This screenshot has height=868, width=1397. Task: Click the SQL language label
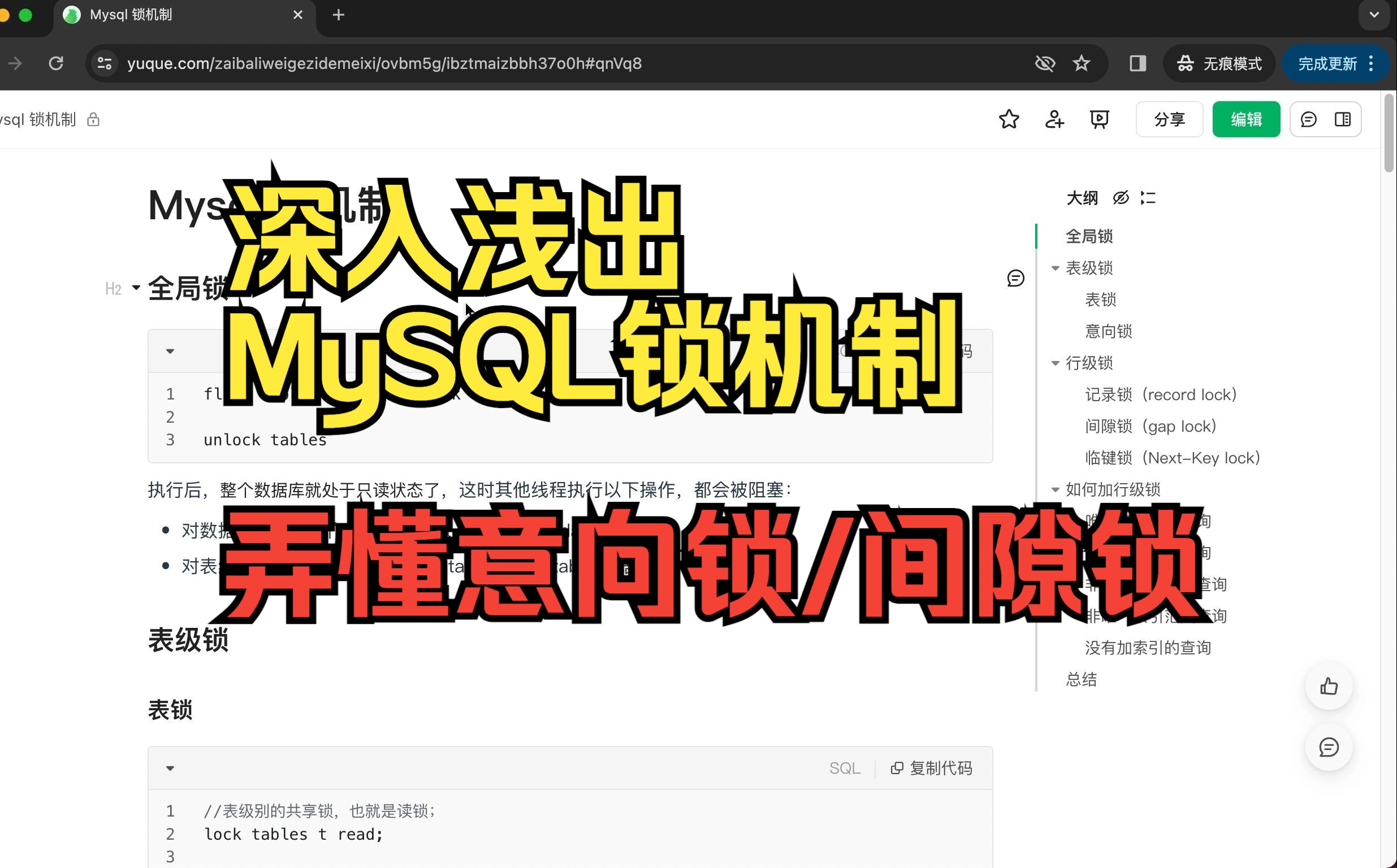pyautogui.click(x=845, y=768)
